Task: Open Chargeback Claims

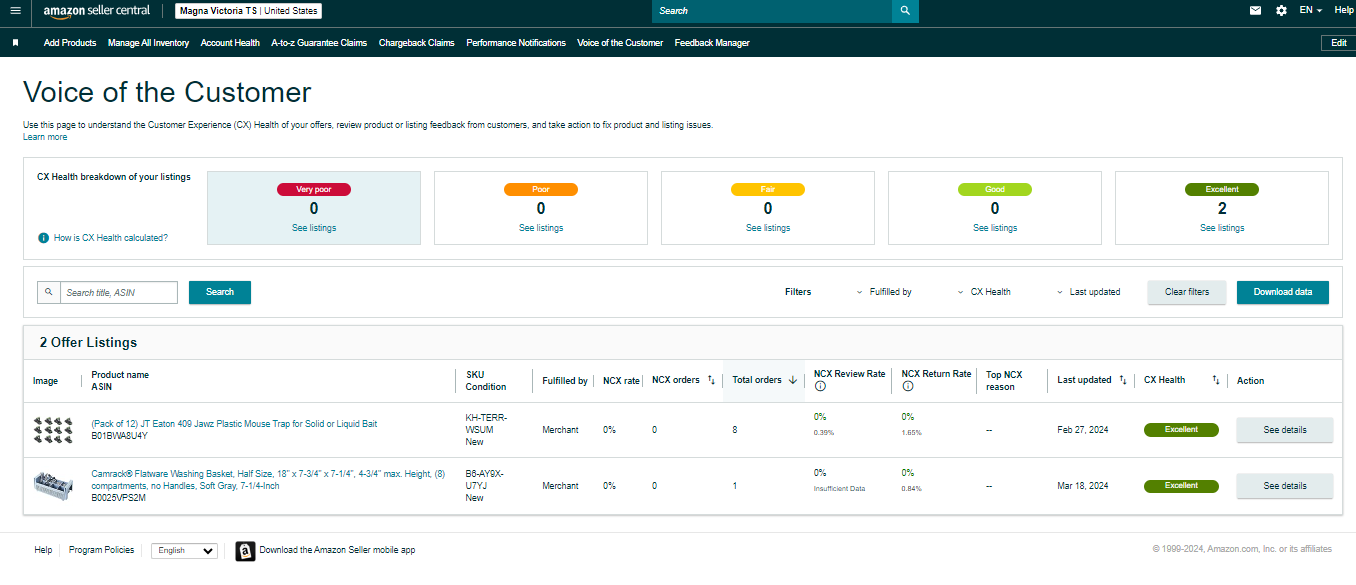Action: (x=417, y=43)
